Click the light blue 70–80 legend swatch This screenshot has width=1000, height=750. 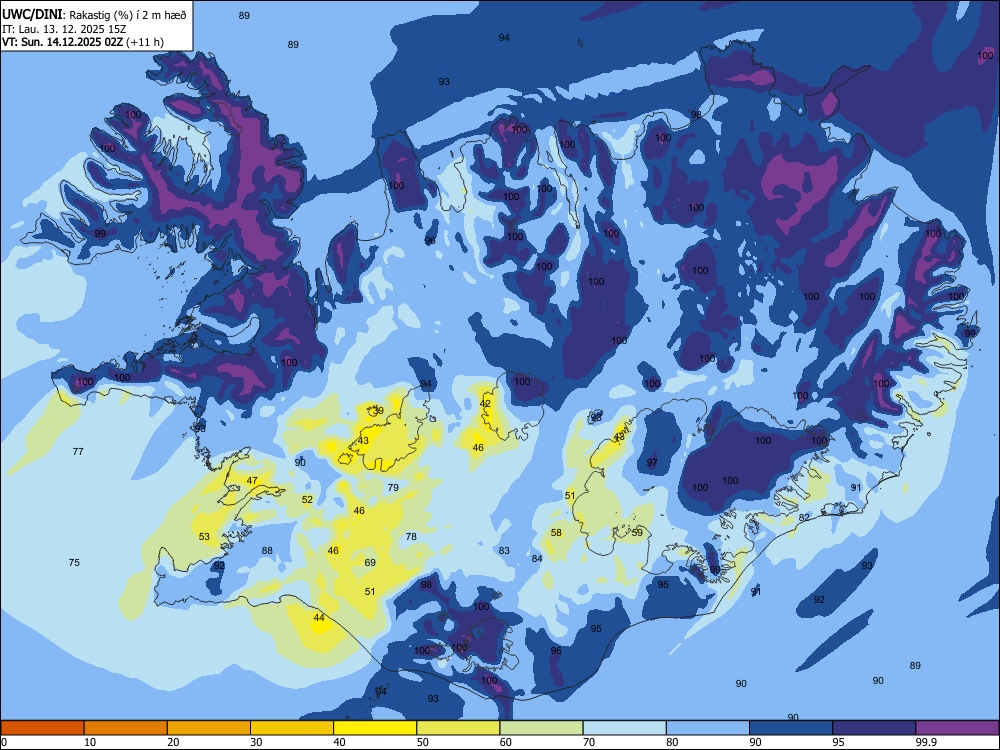point(624,728)
